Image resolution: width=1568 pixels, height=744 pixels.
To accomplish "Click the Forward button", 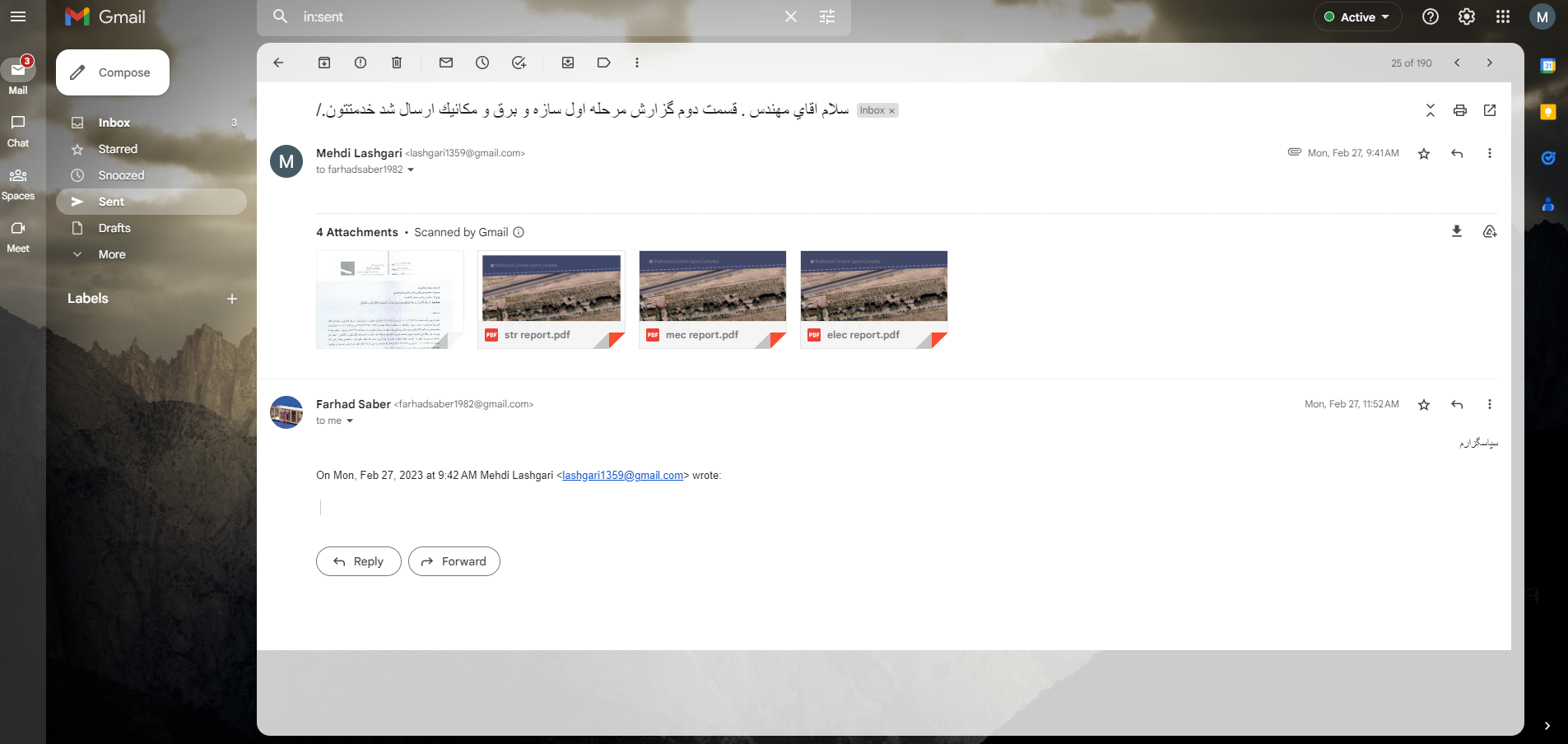I will tap(454, 561).
